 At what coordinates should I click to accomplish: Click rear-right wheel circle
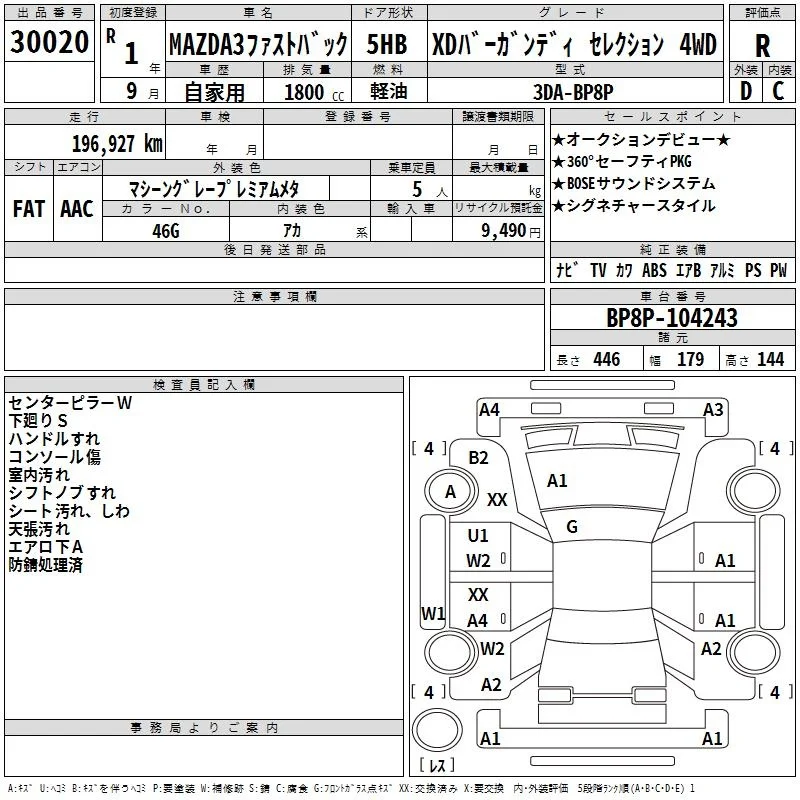pos(753,652)
